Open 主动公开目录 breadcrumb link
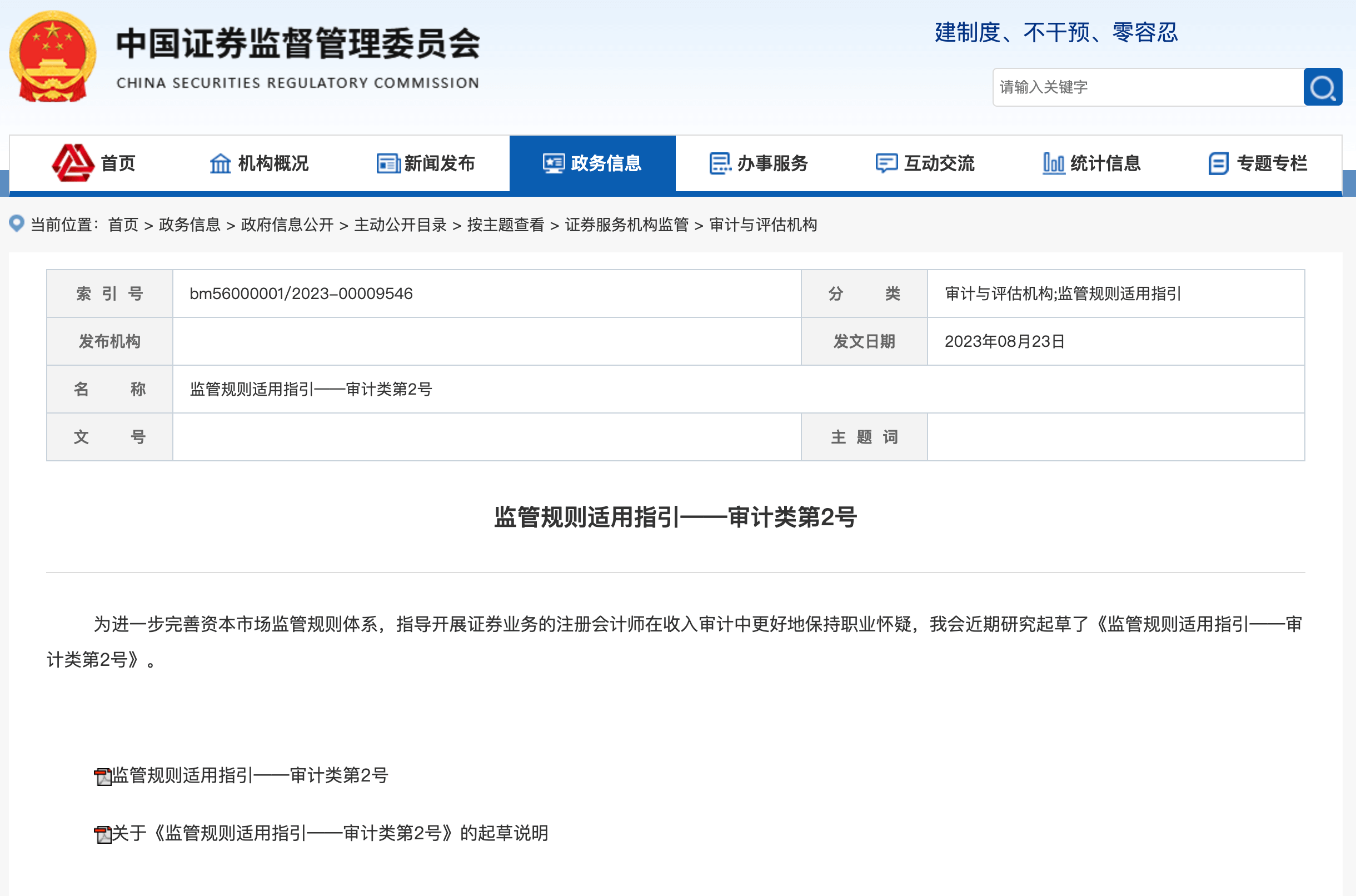 tap(400, 225)
